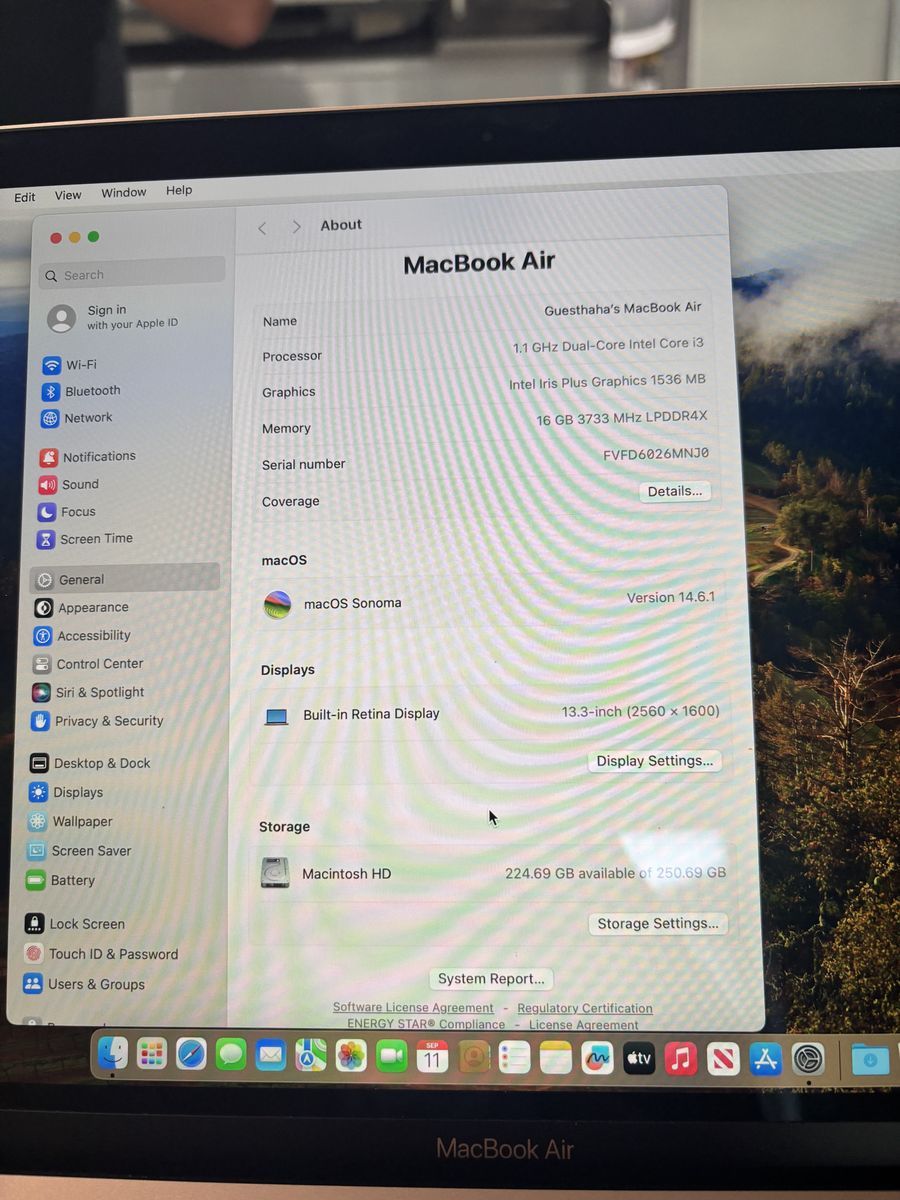Open Display Settings button
The image size is (900, 1200).
(x=654, y=761)
